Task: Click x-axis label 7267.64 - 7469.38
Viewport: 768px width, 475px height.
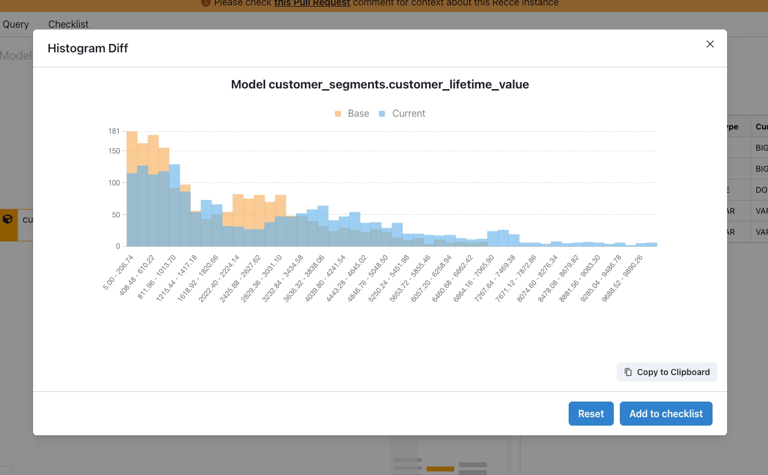Action: pos(494,278)
